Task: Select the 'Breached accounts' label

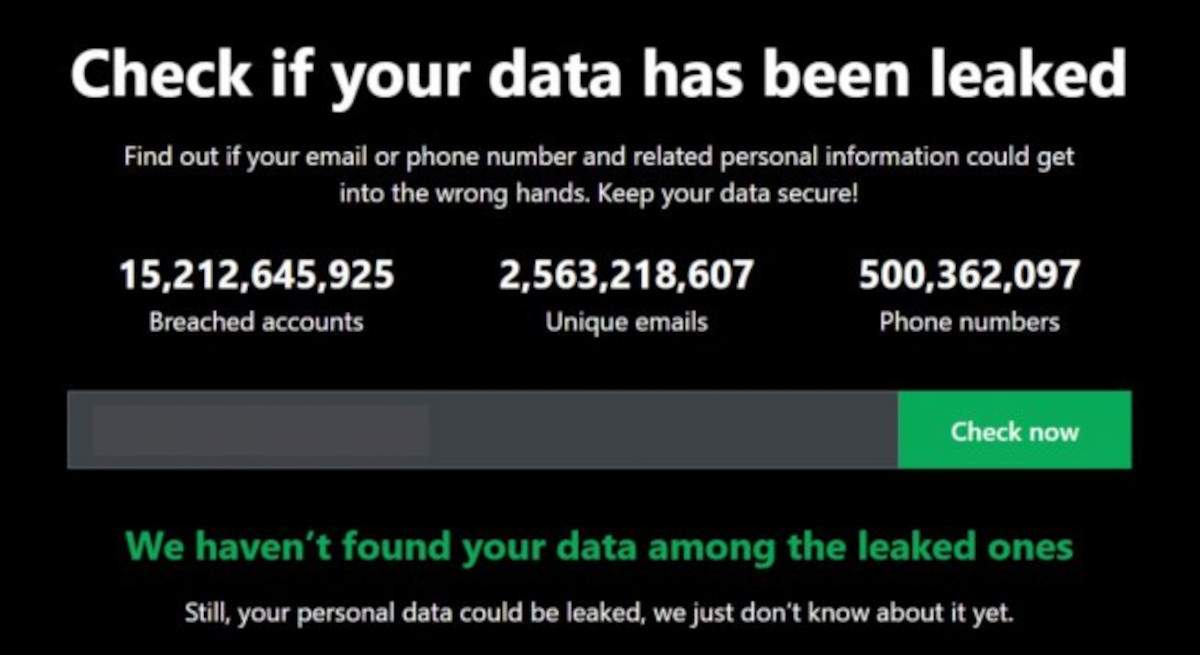Action: point(256,322)
